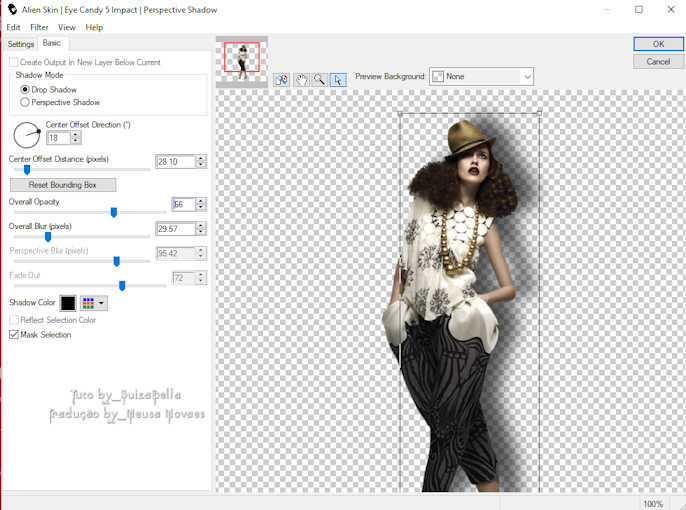Viewport: 686px width, 510px height.
Task: Select the arrow pointer tool
Action: 338,80
